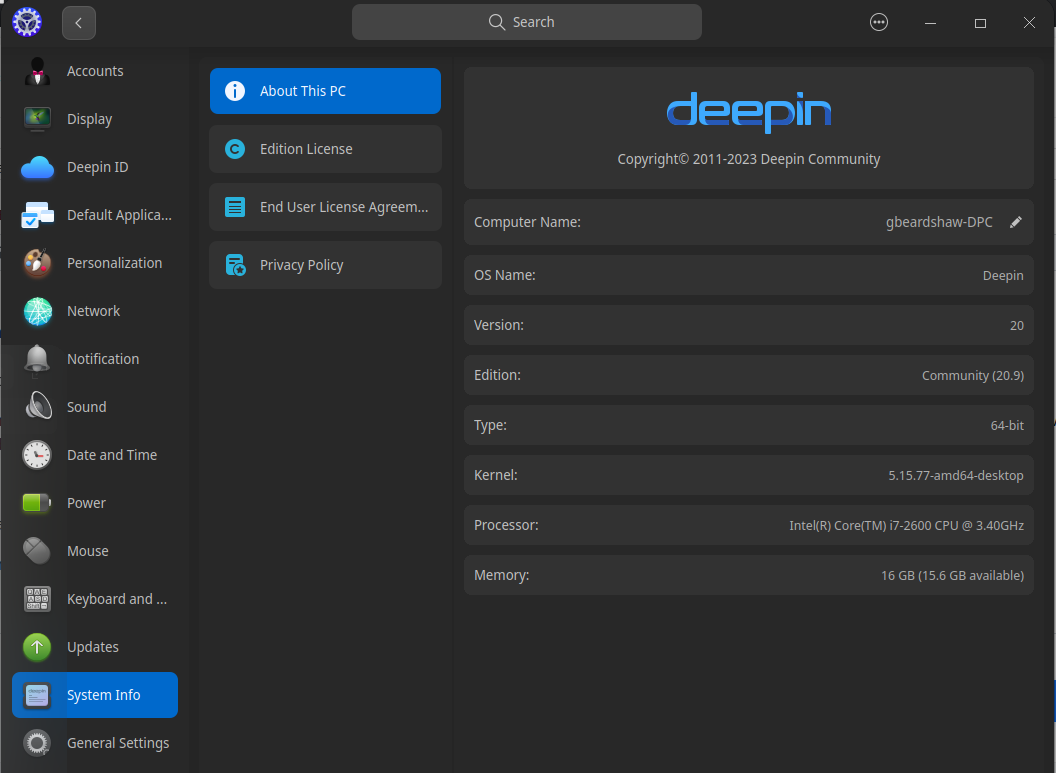The height and width of the screenshot is (773, 1056).
Task: Open the Network globe icon
Action: [38, 311]
